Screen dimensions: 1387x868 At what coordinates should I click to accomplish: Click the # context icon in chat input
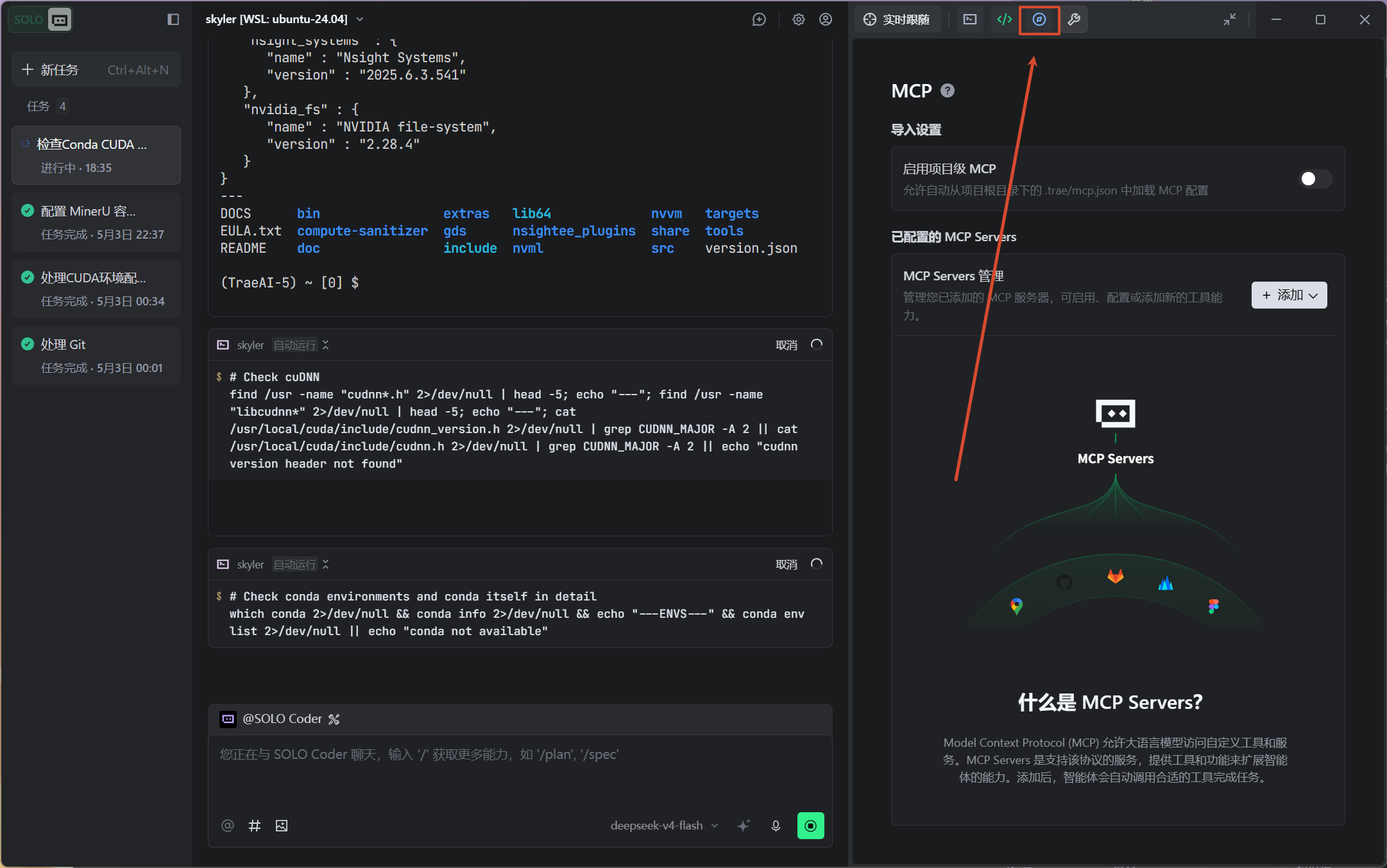255,826
